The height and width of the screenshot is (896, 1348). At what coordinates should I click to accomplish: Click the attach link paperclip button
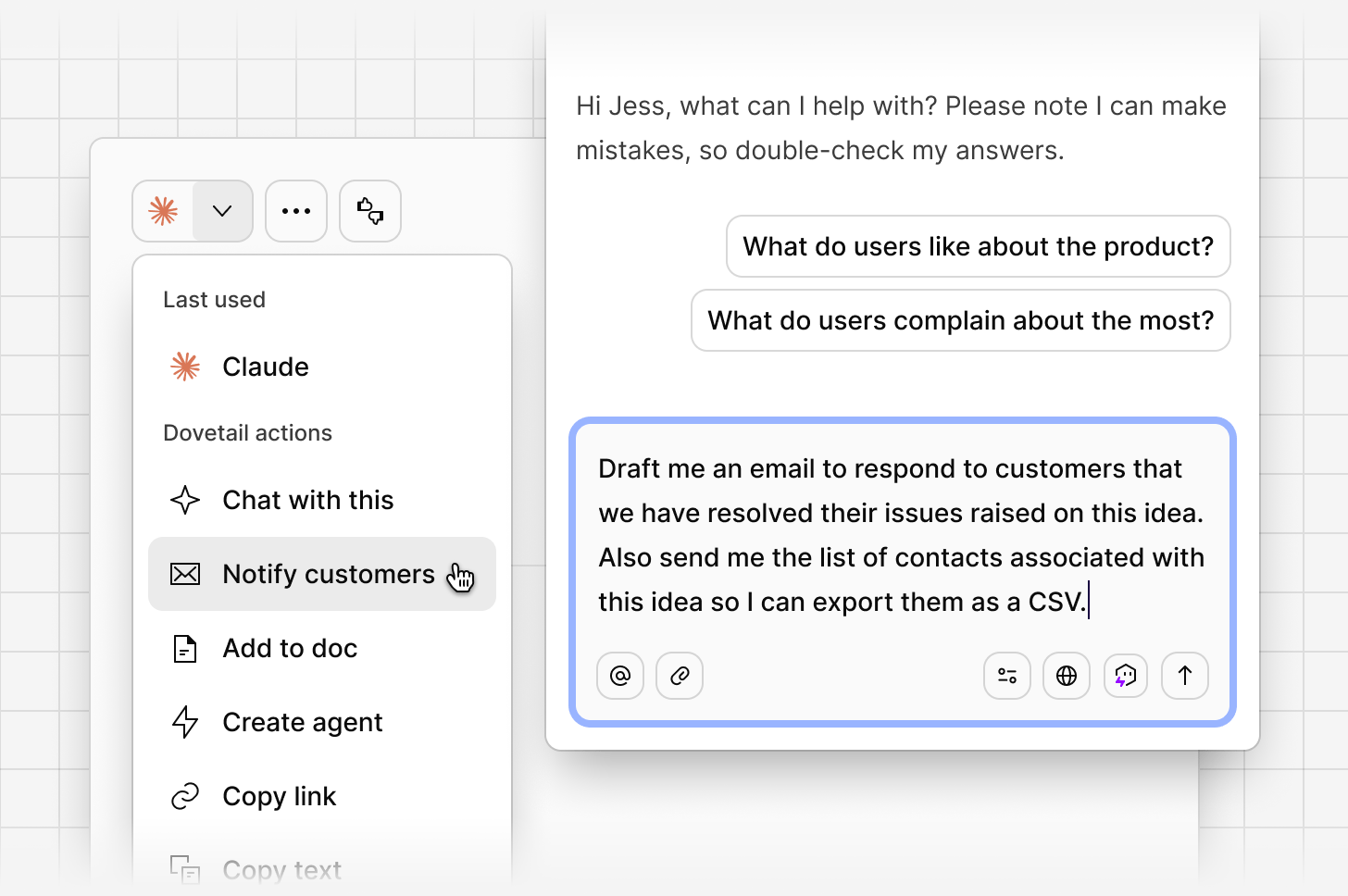coord(680,676)
